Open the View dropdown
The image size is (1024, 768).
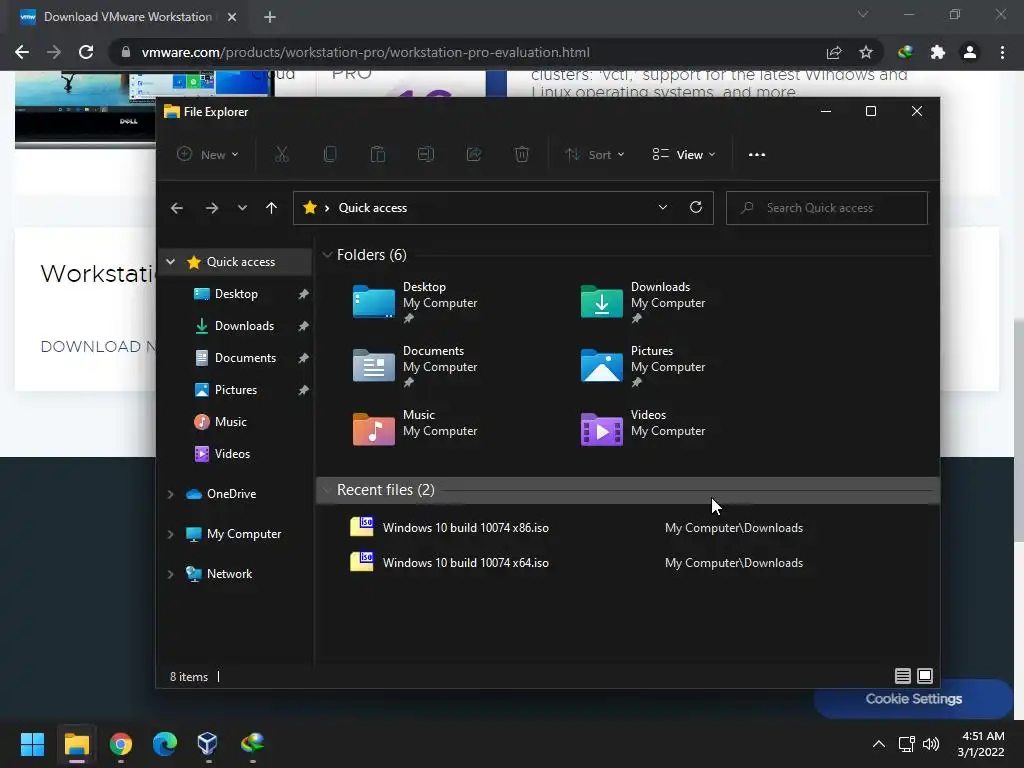pyautogui.click(x=684, y=155)
